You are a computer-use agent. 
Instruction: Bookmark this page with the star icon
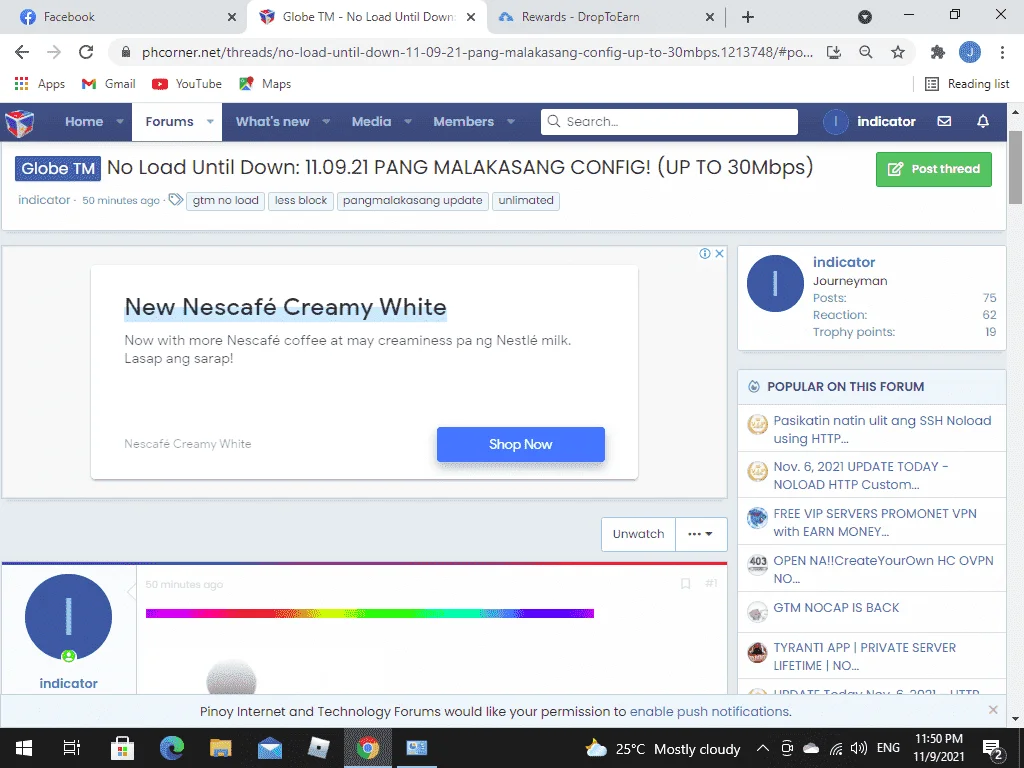click(x=898, y=52)
